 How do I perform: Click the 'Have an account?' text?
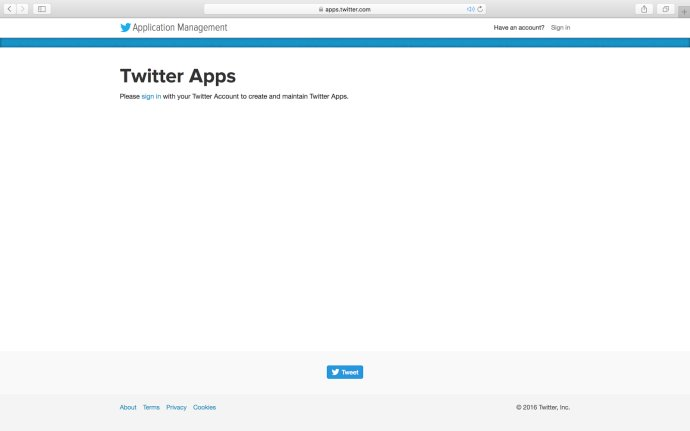click(x=519, y=27)
